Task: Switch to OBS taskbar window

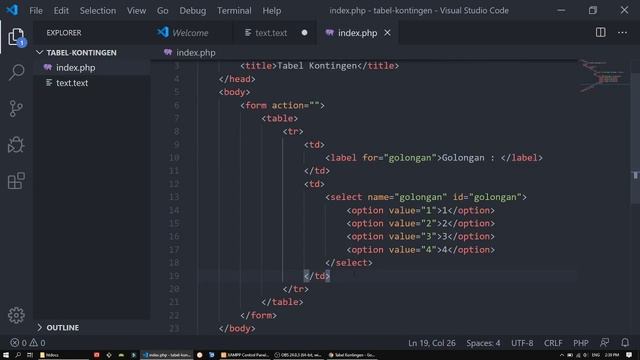Action: (x=298, y=355)
